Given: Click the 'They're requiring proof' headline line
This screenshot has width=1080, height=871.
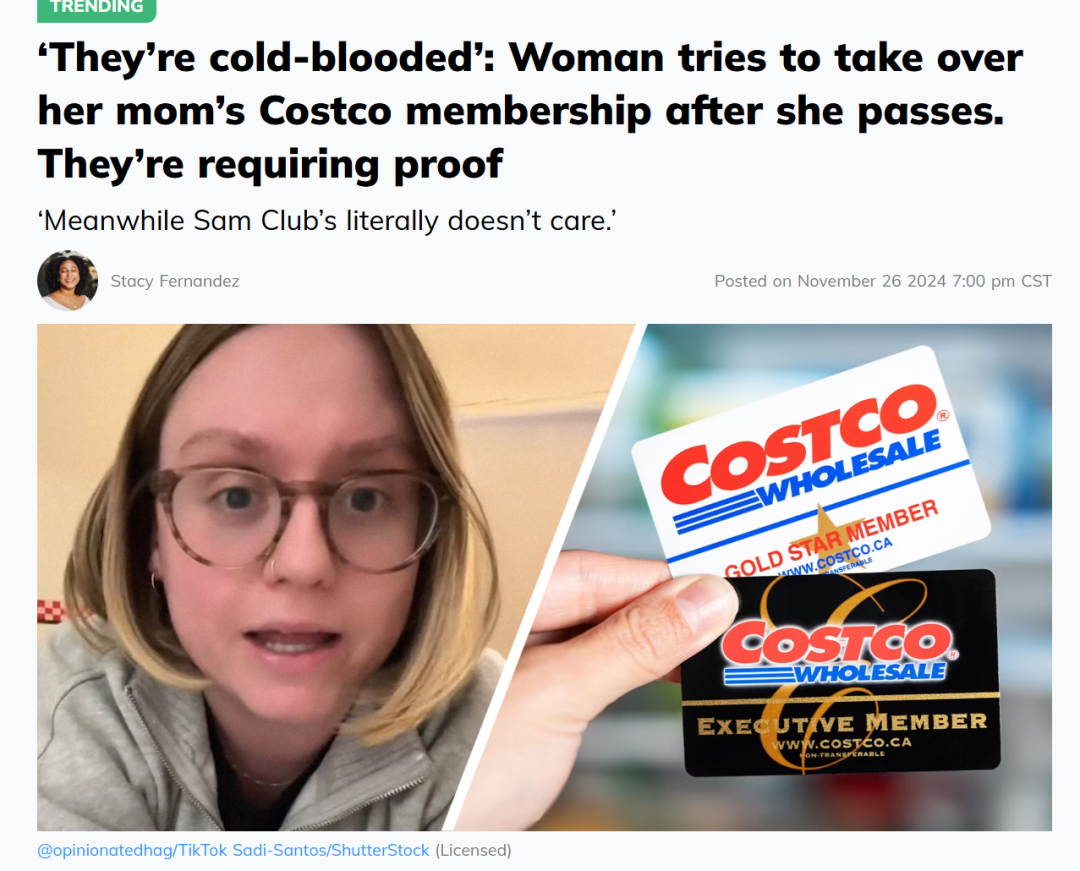Looking at the screenshot, I should 270,164.
